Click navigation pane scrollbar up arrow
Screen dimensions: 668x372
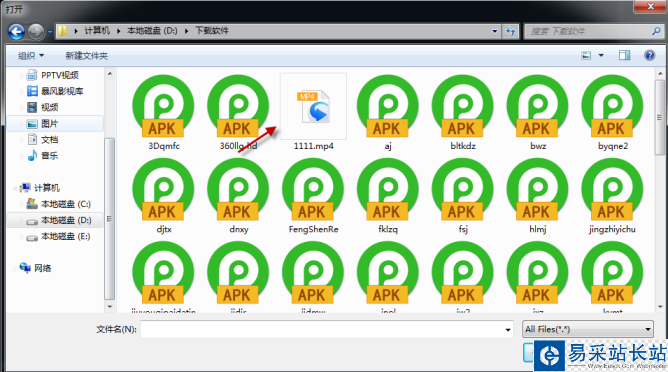tap(110, 74)
